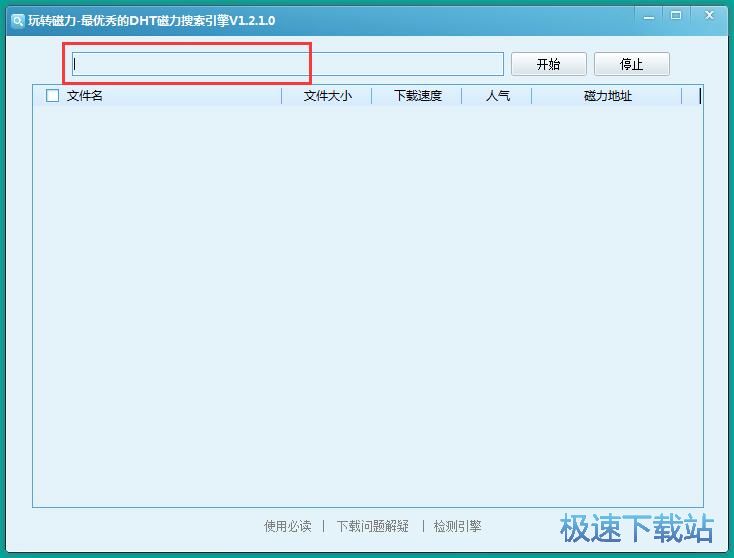
Task: Minimize the 玩转磁力 window
Action: [x=649, y=17]
